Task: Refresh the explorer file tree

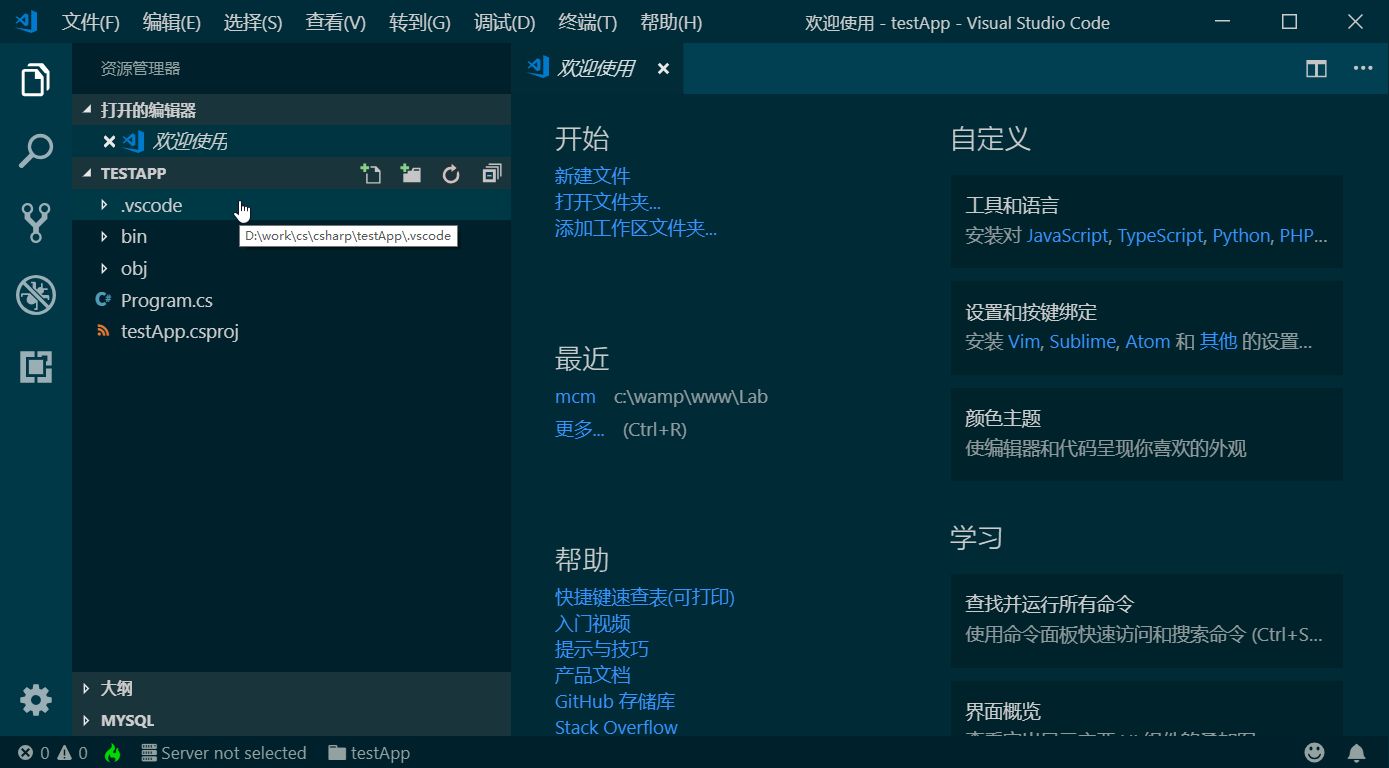Action: coord(451,174)
